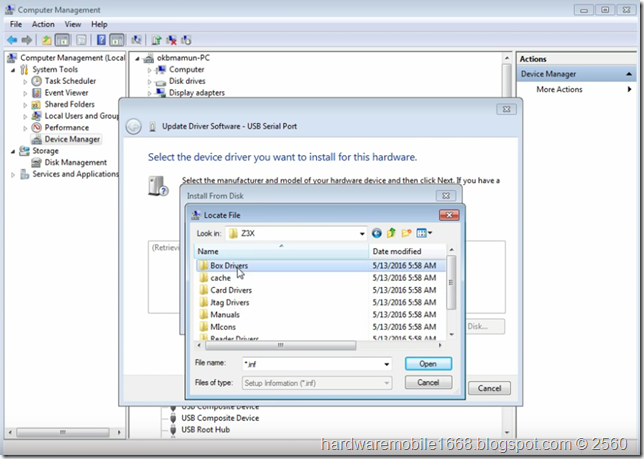Screen dimensions: 644x459
Task: Select Performance in console tree
Action: 67,127
